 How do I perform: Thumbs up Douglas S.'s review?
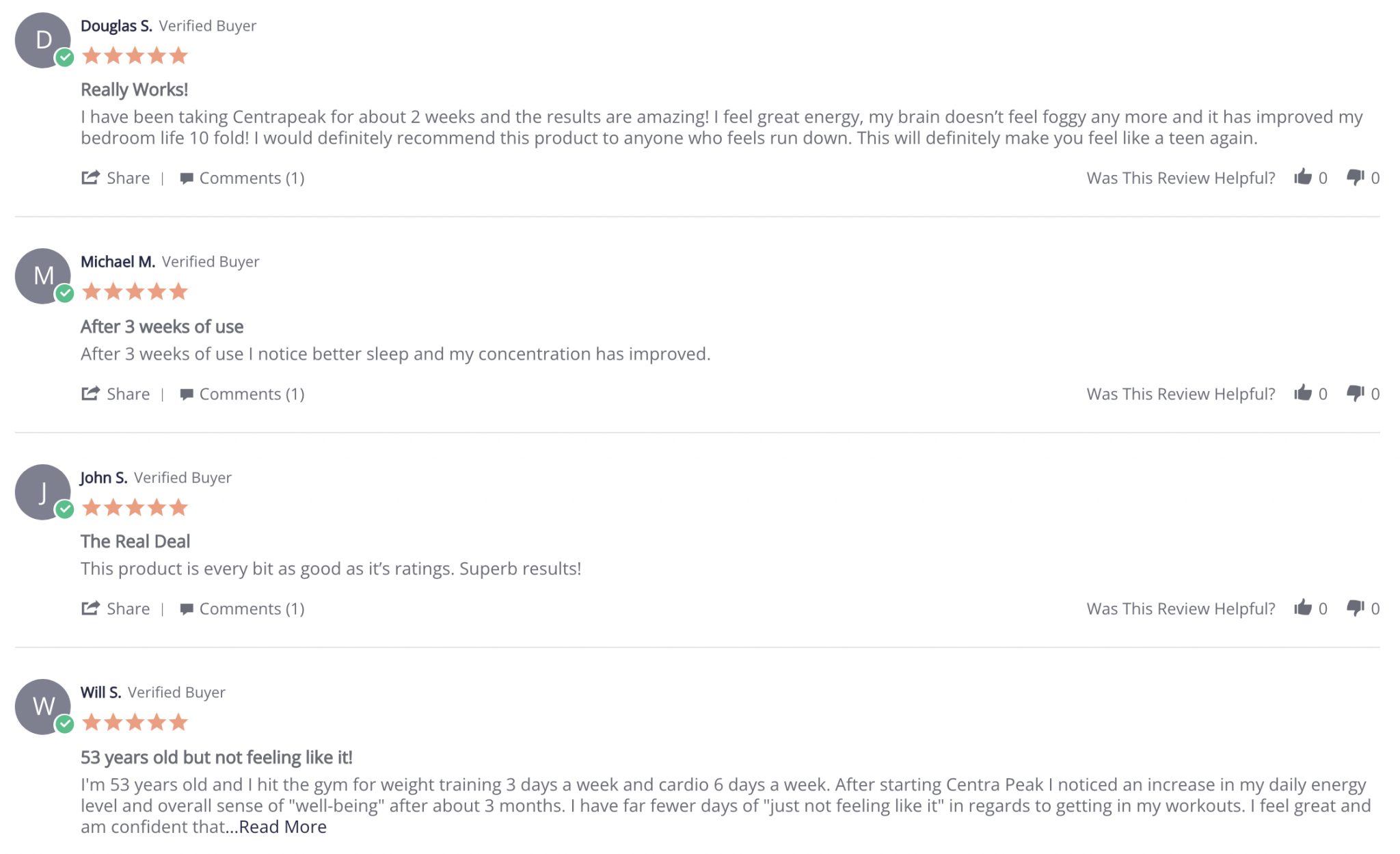click(x=1303, y=177)
